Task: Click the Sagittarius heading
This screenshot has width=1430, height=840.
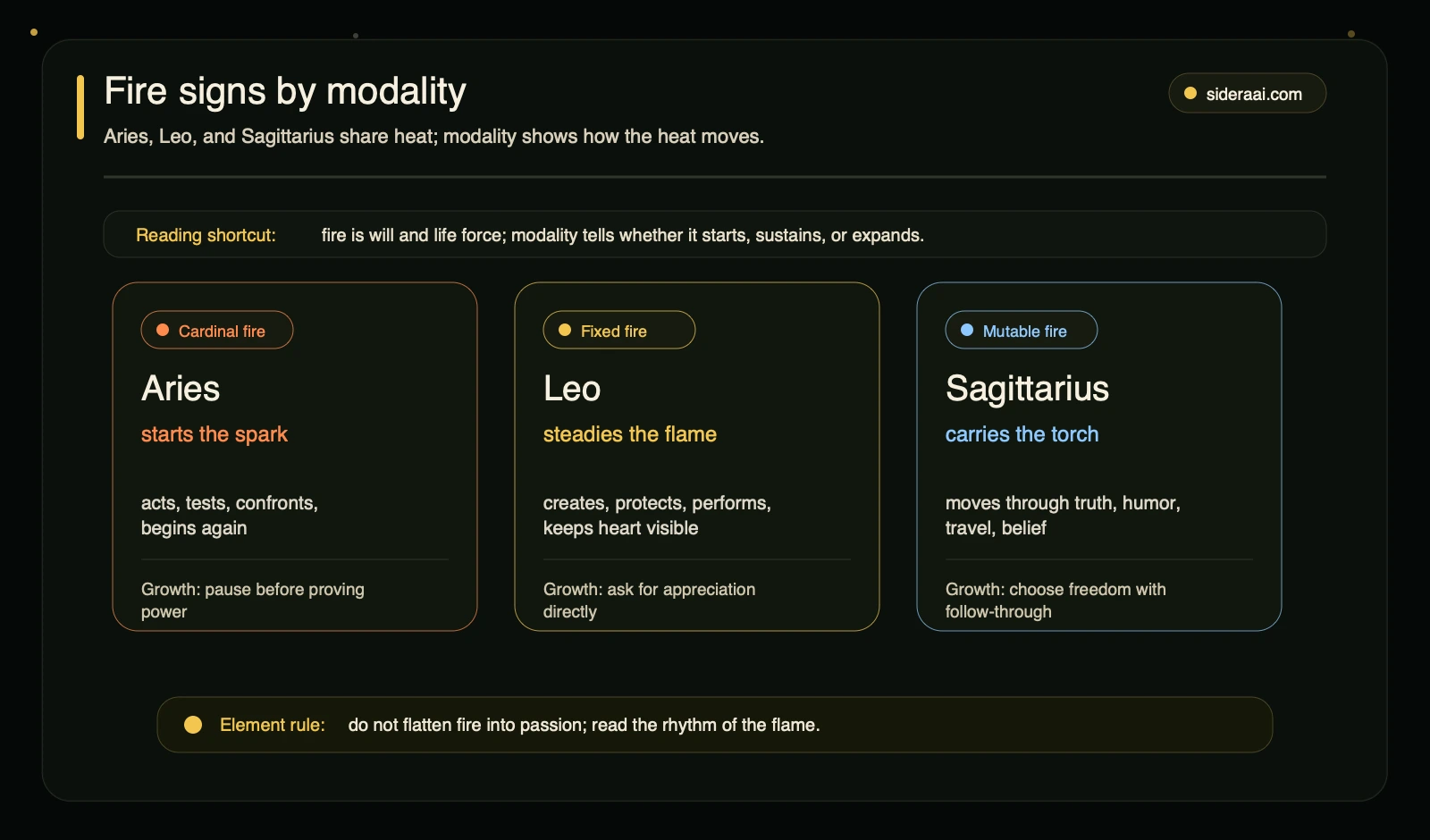Action: tap(1027, 389)
